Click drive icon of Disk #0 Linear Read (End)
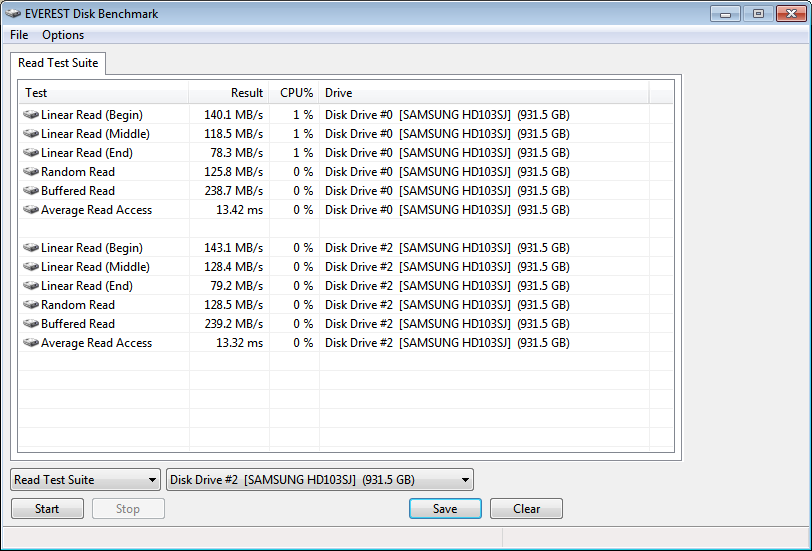Image resolution: width=812 pixels, height=551 pixels. coord(31,153)
